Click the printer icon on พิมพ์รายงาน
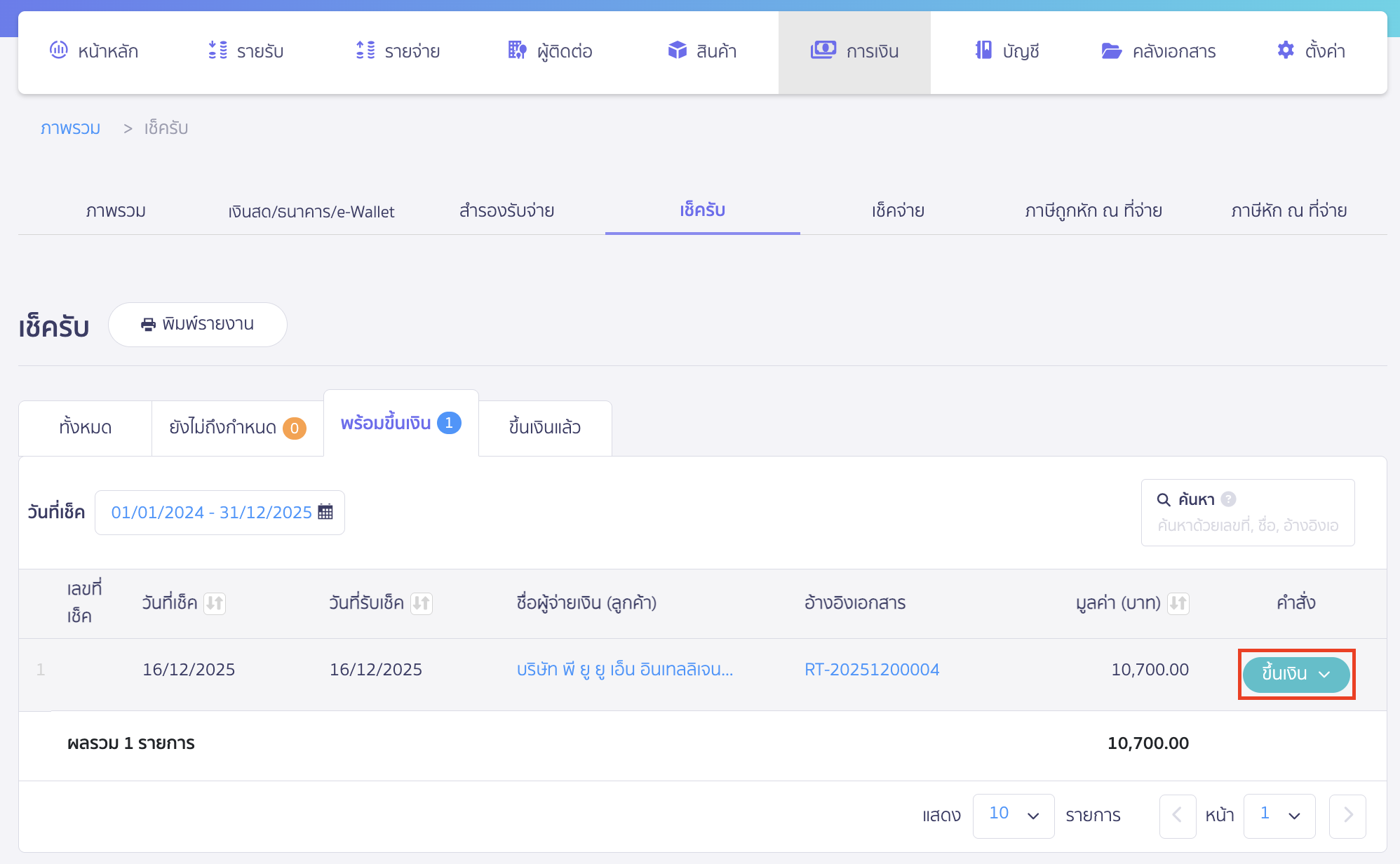Screen dimensions: 1400x864 [x=148, y=324]
